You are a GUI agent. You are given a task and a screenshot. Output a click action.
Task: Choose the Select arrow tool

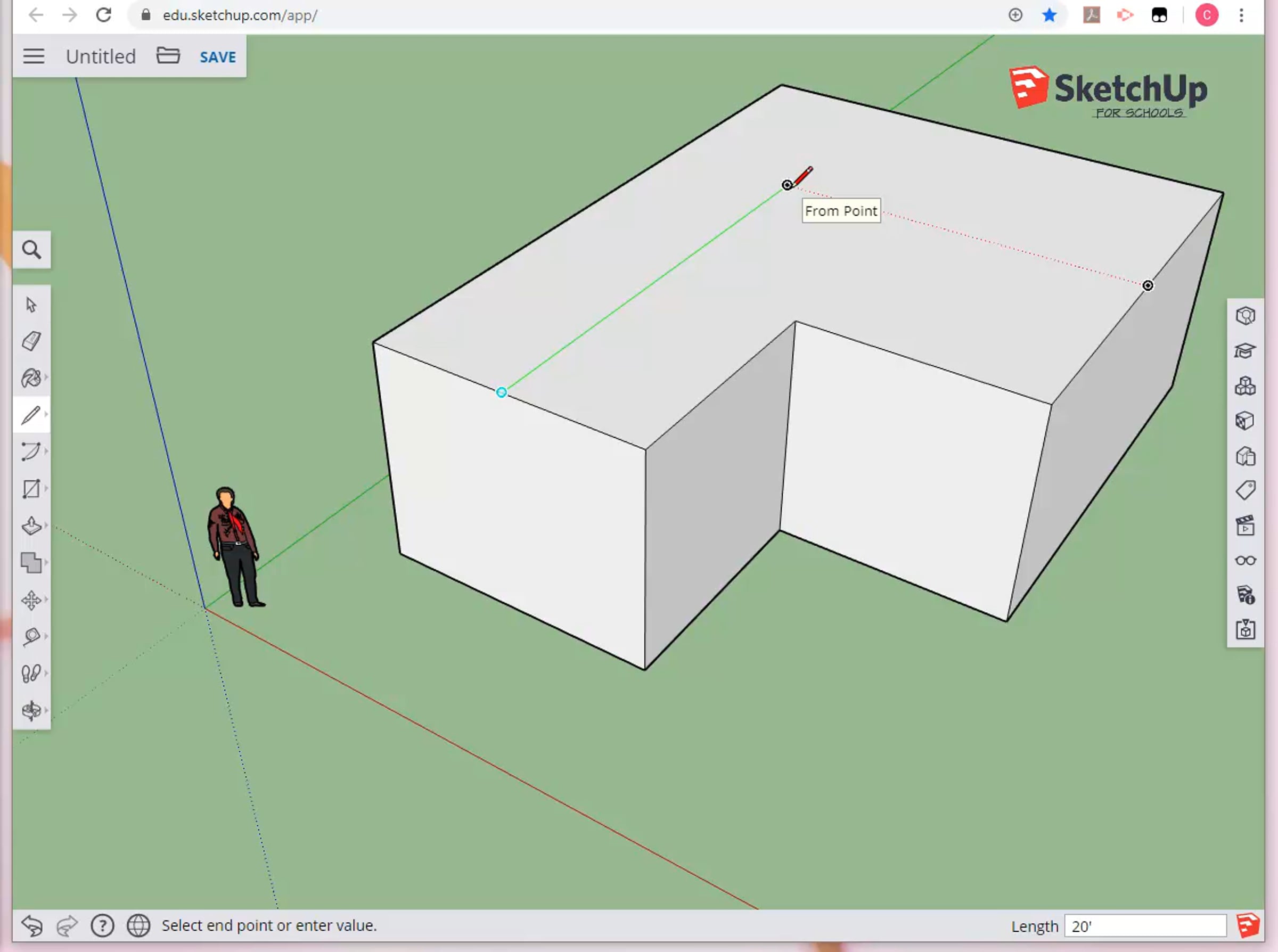[31, 304]
